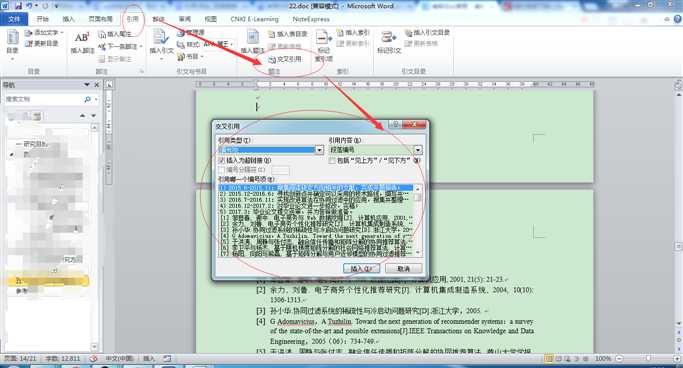Switch to the 开始 ribbon tab
The height and width of the screenshot is (368, 683).
42,19
